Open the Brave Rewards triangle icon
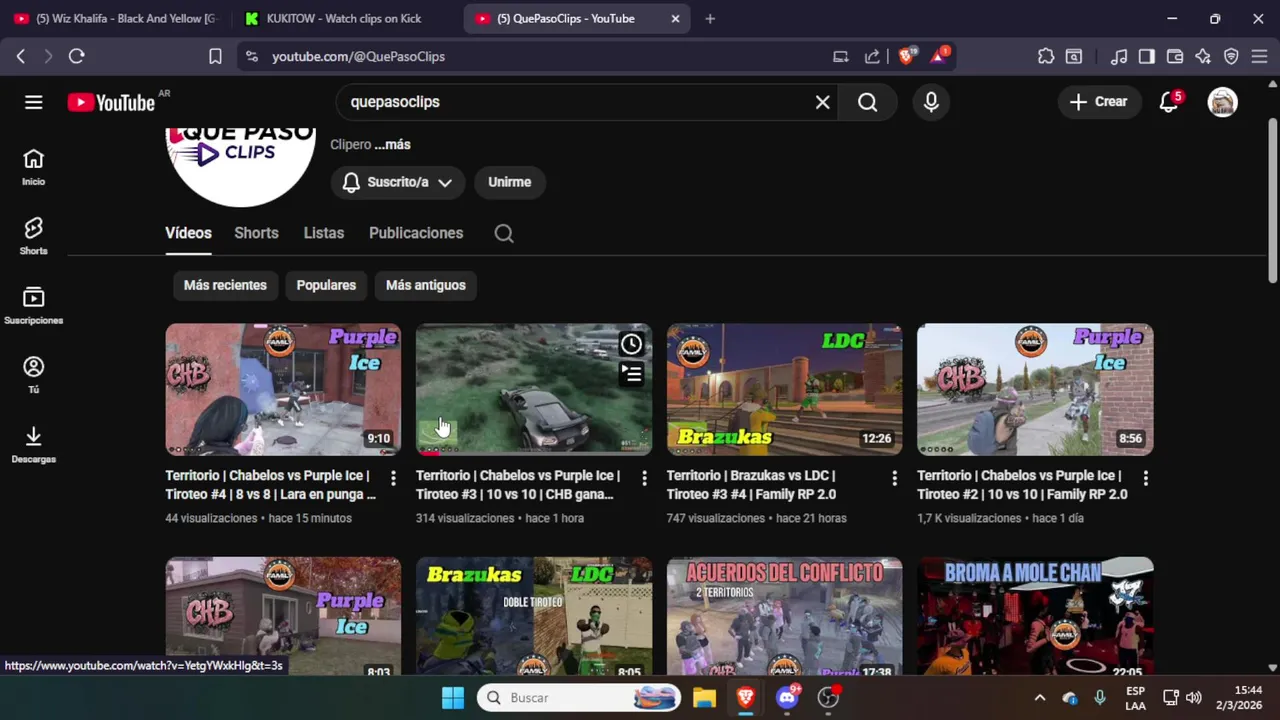Viewport: 1280px width, 720px height. pos(939,56)
